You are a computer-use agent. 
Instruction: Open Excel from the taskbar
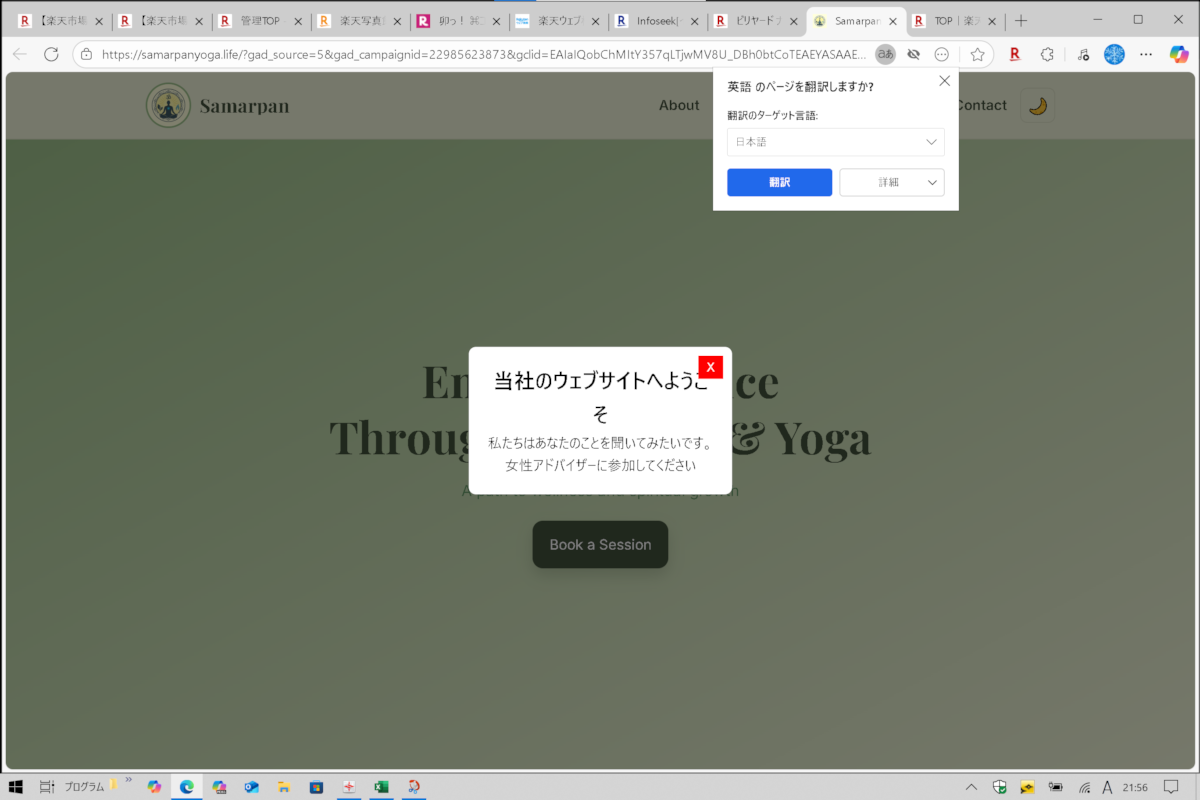tap(381, 786)
